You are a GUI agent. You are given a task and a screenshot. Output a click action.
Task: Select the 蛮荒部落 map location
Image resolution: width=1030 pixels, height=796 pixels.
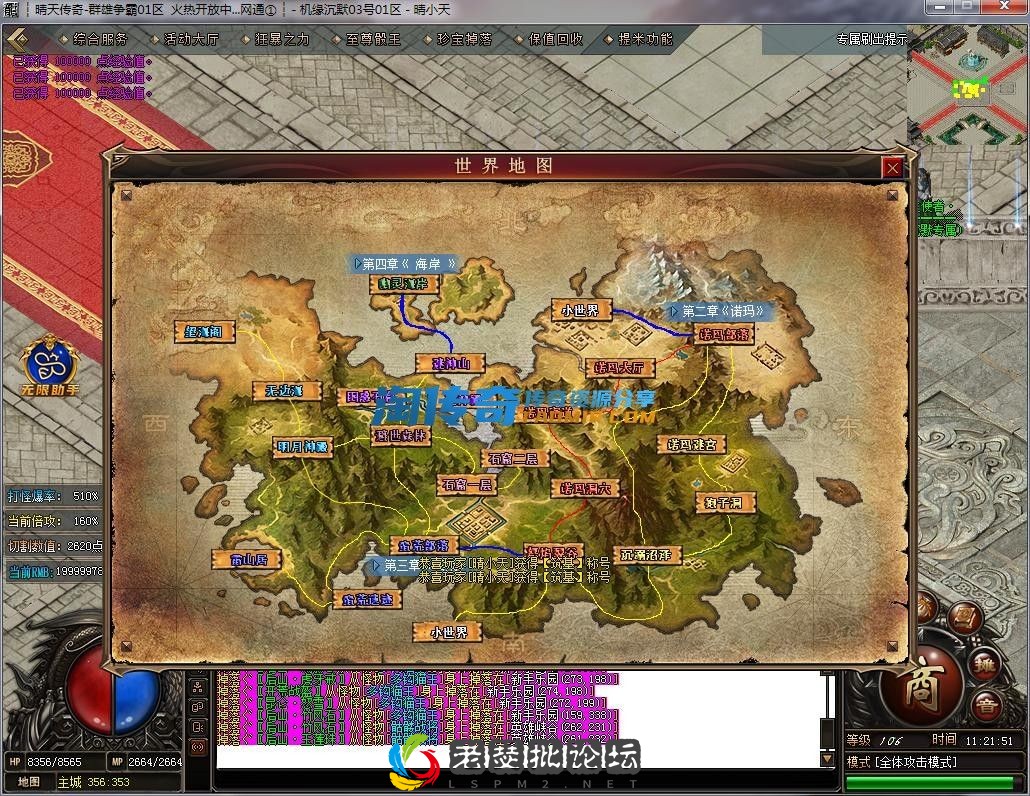click(x=424, y=545)
